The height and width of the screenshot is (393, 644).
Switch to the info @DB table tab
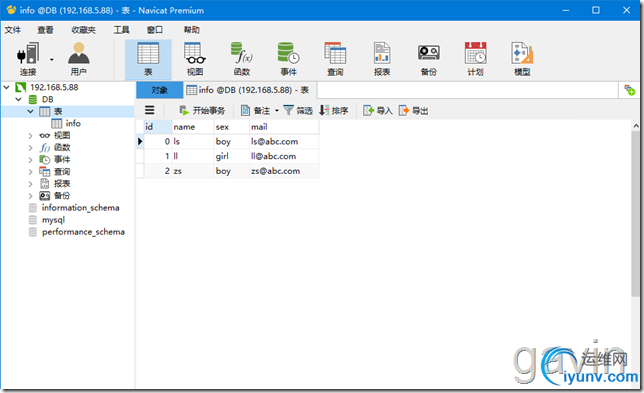tap(249, 90)
